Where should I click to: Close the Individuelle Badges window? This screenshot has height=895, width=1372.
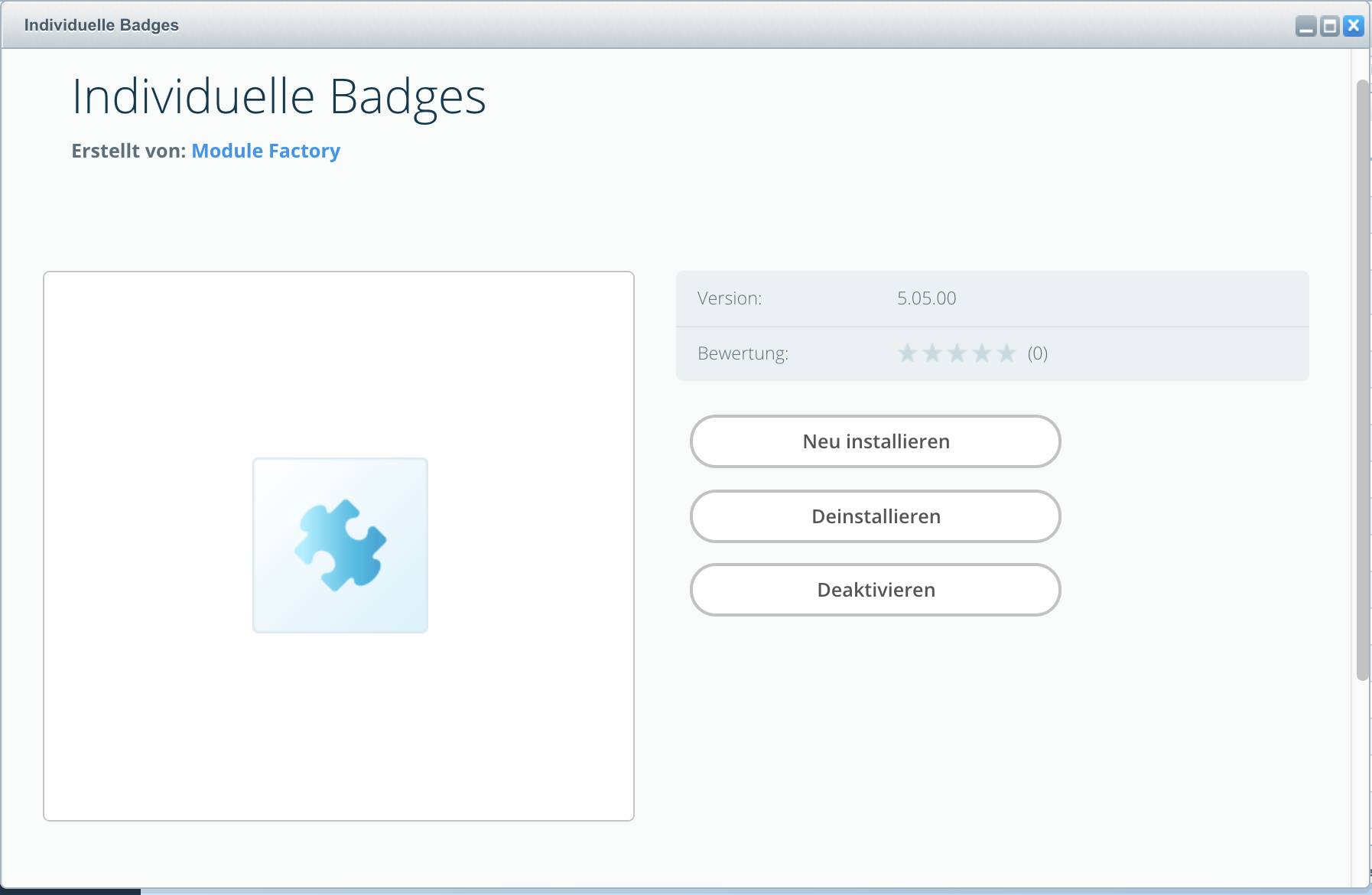pyautogui.click(x=1354, y=26)
